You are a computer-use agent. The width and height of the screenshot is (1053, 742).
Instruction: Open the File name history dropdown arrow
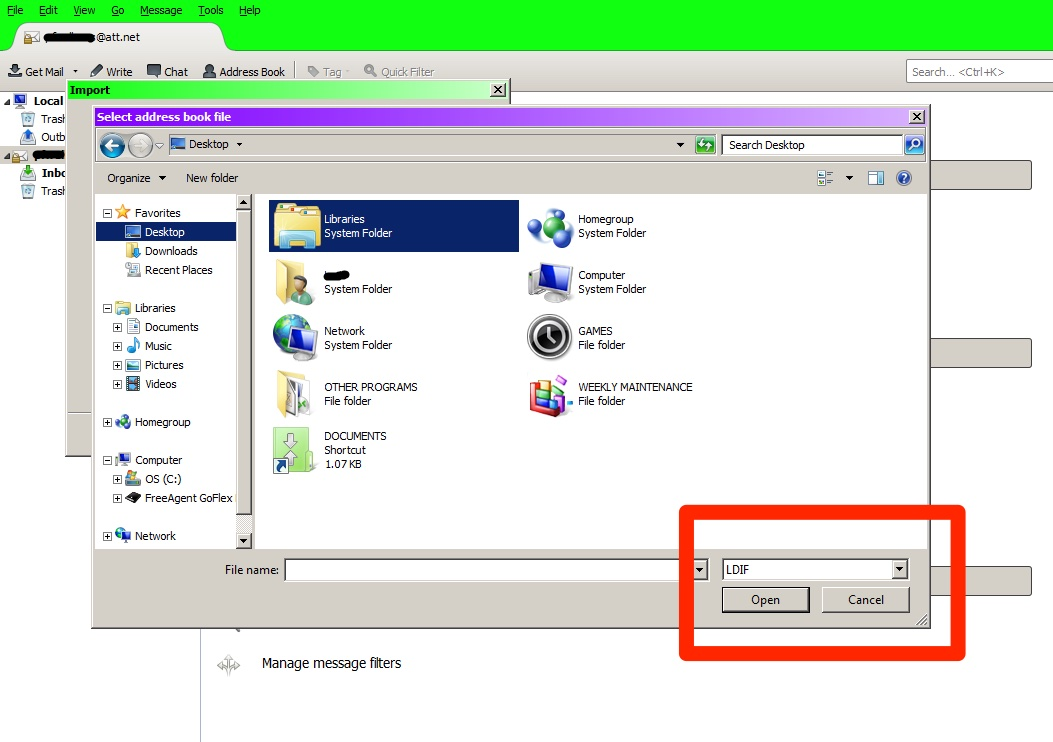coord(699,569)
